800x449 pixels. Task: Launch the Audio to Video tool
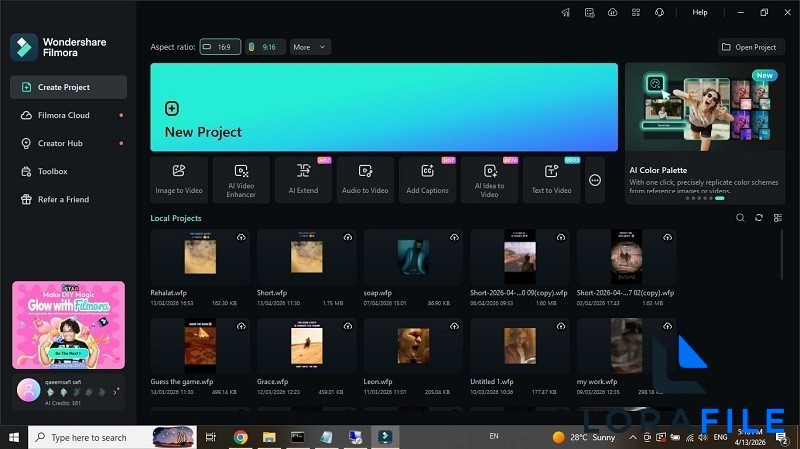(365, 180)
